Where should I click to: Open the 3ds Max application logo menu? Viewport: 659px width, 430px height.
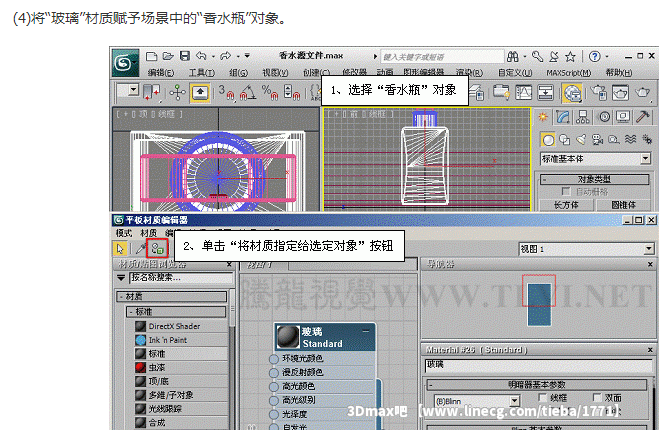pos(125,63)
